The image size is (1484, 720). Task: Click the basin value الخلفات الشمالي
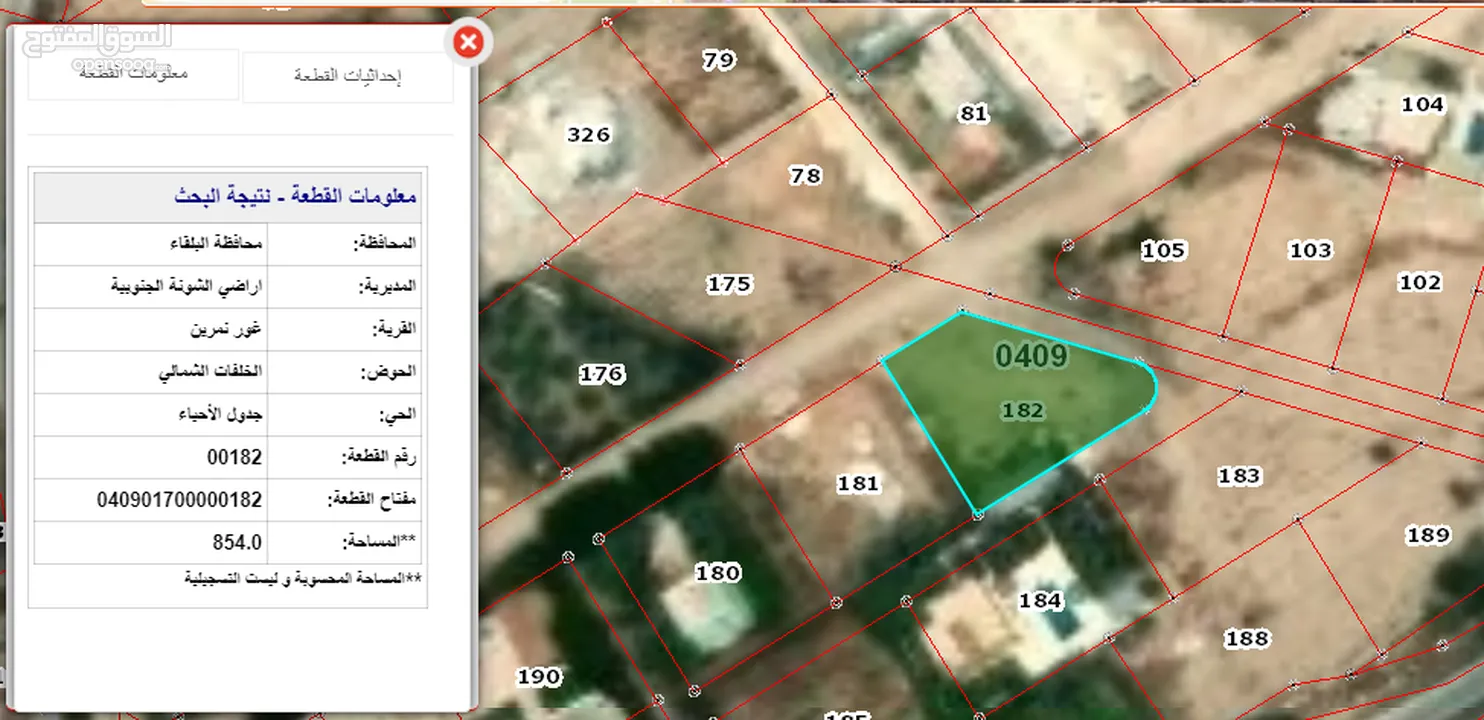210,371
